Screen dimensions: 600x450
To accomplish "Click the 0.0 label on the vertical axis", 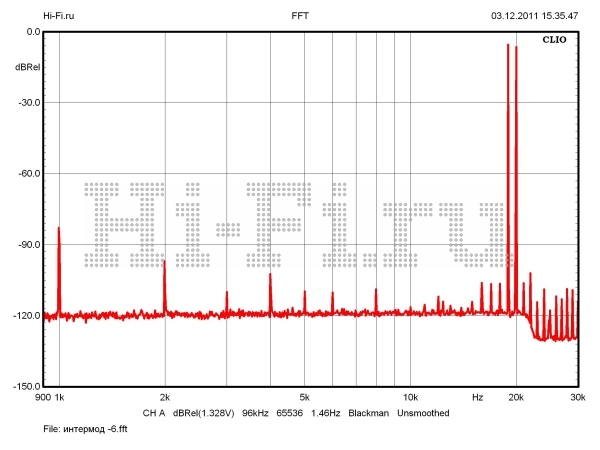I will (31, 32).
